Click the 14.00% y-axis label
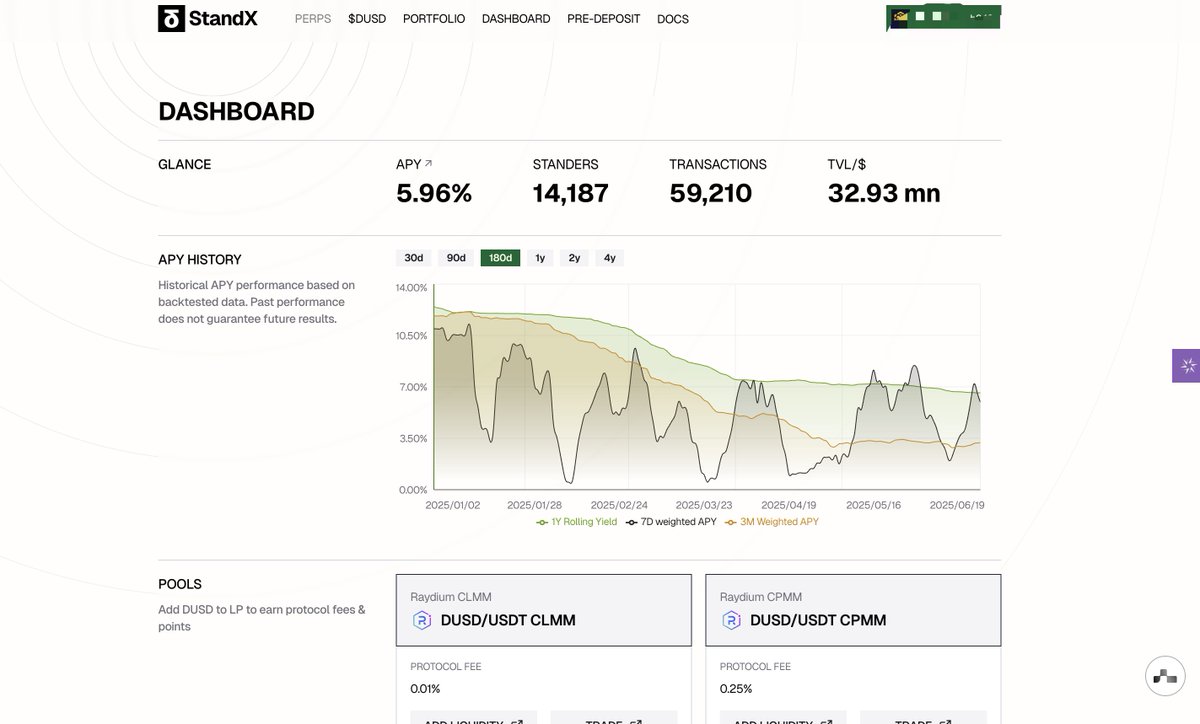 pyautogui.click(x=412, y=288)
